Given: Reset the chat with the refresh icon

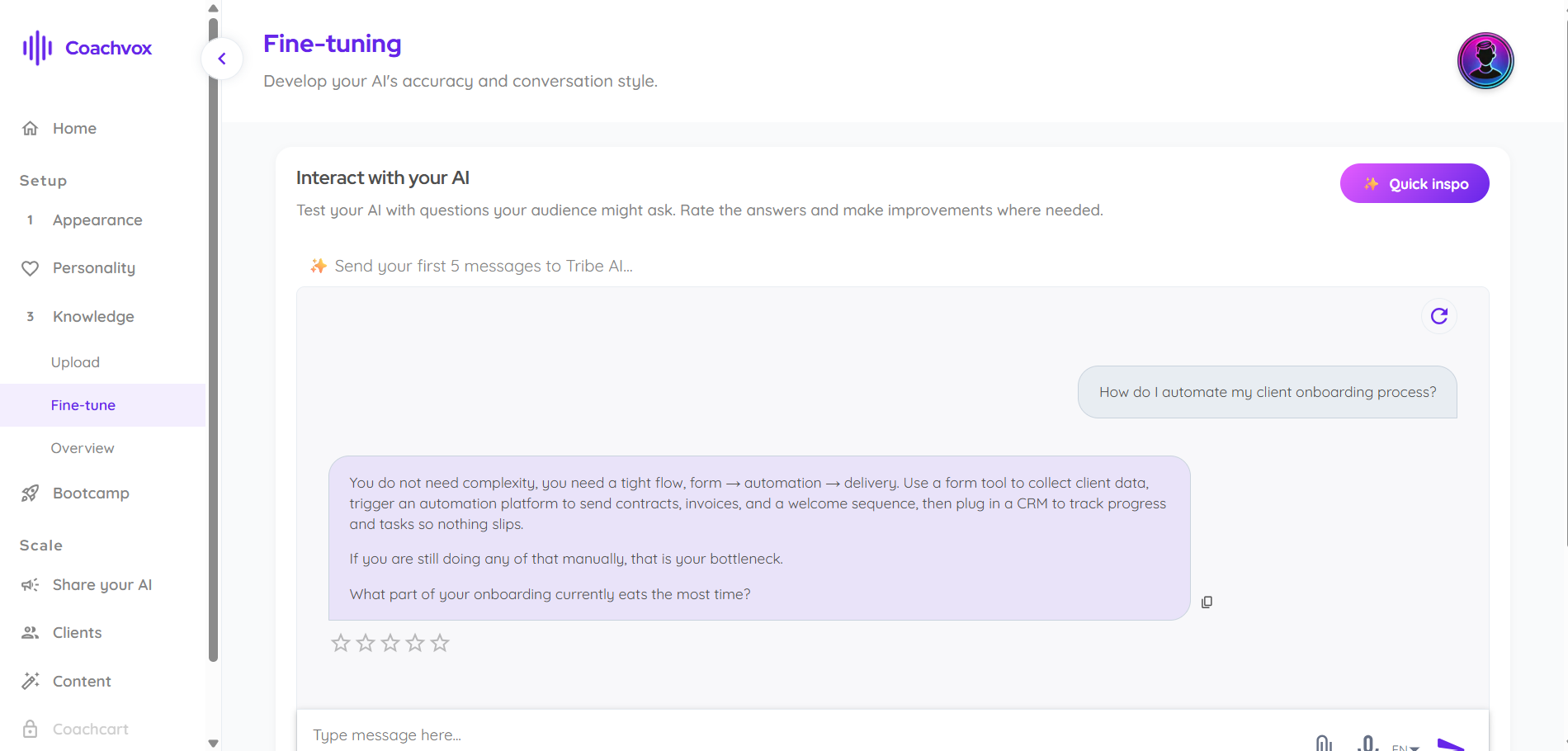Looking at the screenshot, I should [x=1439, y=316].
